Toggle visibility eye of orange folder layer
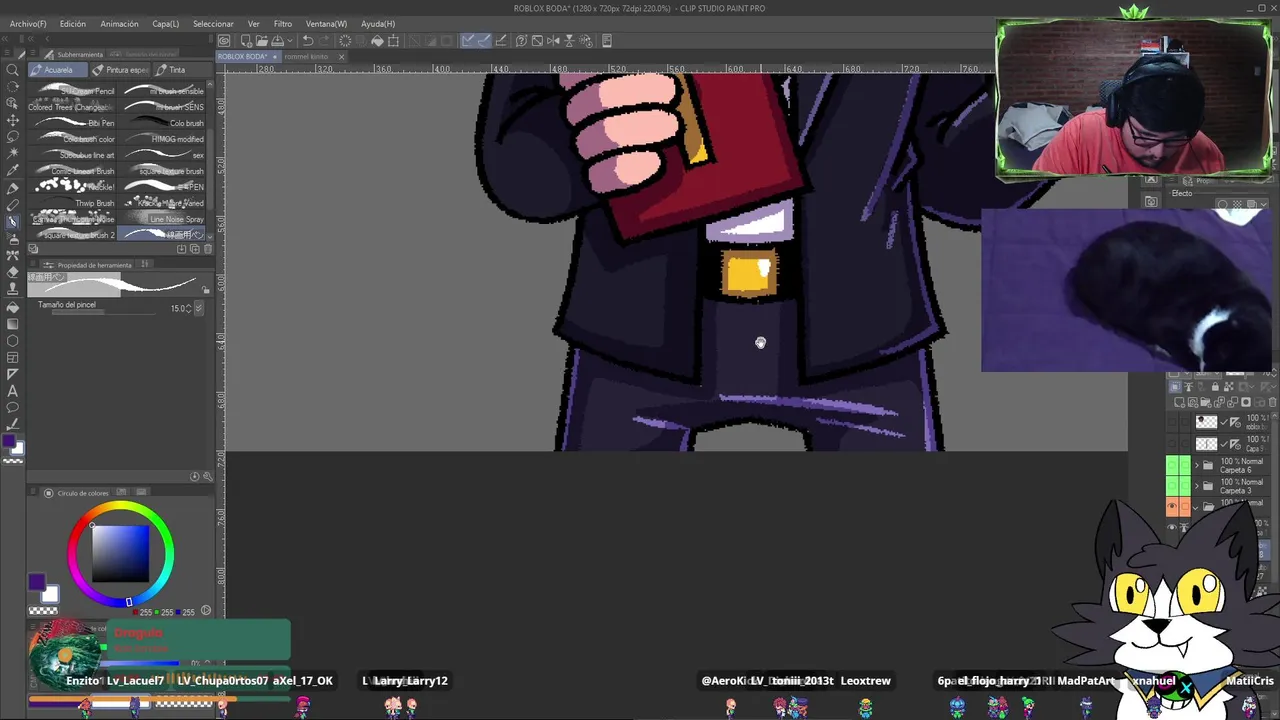 coord(1172,507)
